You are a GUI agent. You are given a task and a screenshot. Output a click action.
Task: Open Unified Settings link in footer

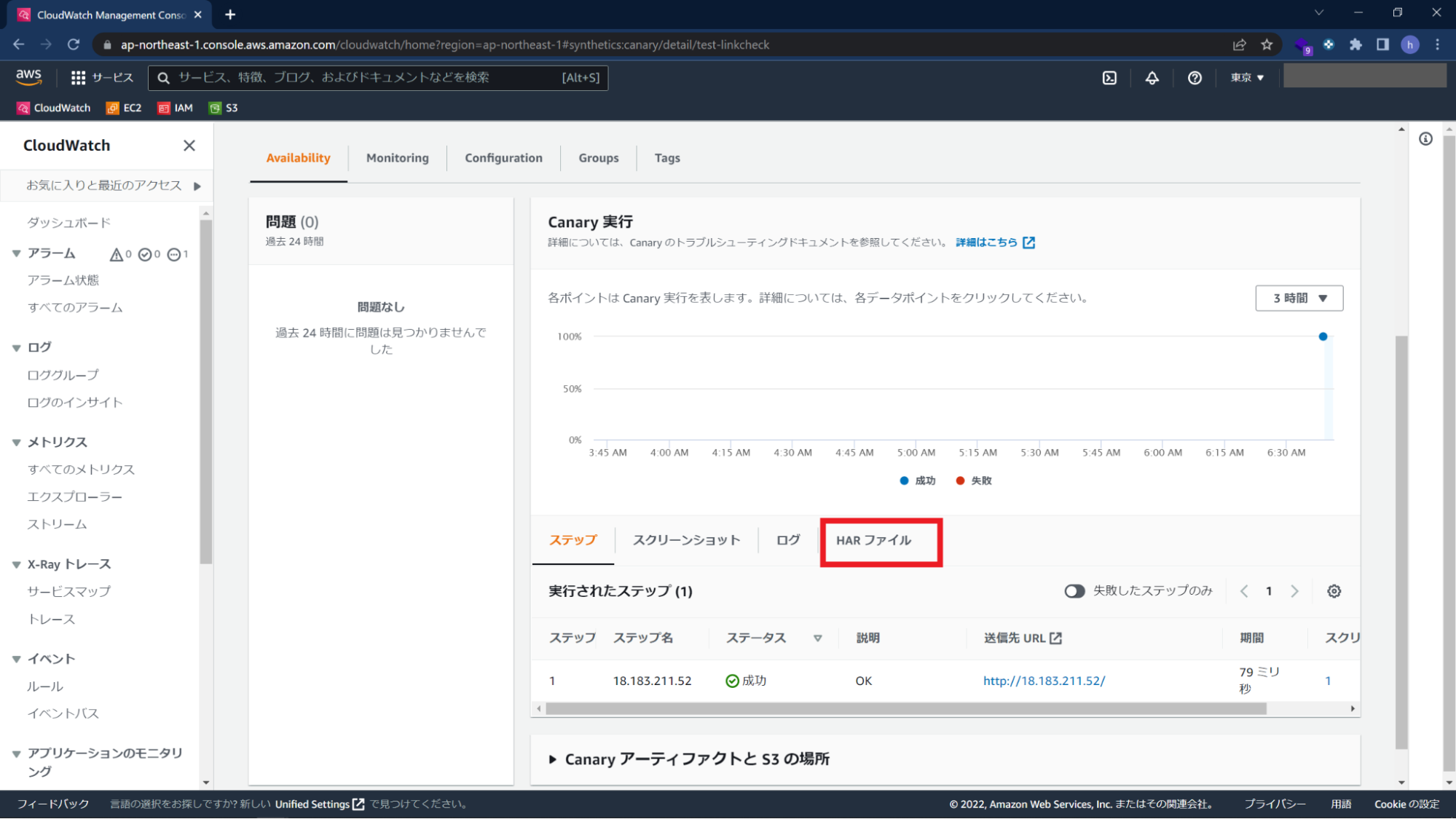tap(319, 804)
